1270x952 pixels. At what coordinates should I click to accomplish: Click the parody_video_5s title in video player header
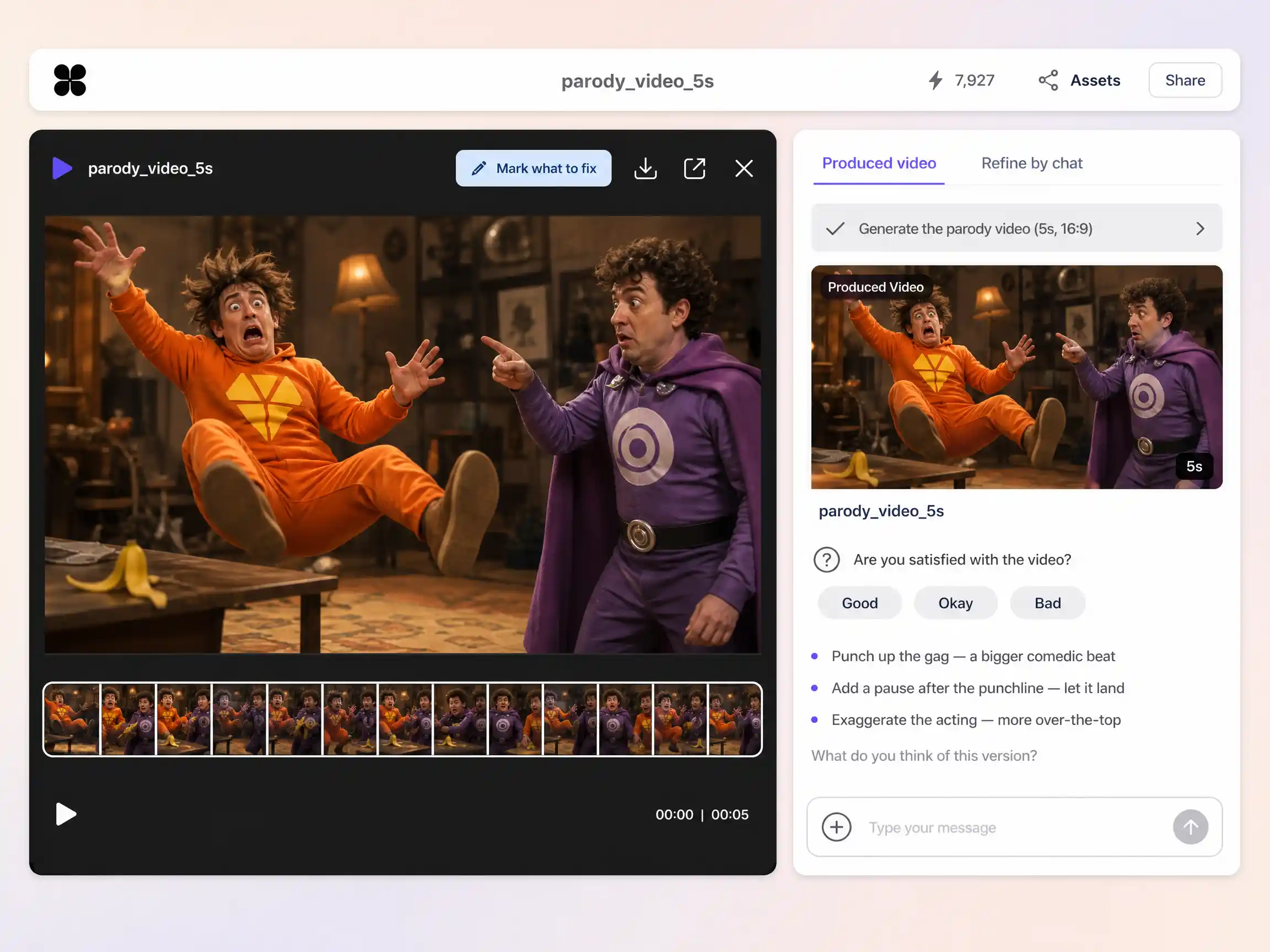[x=150, y=168]
